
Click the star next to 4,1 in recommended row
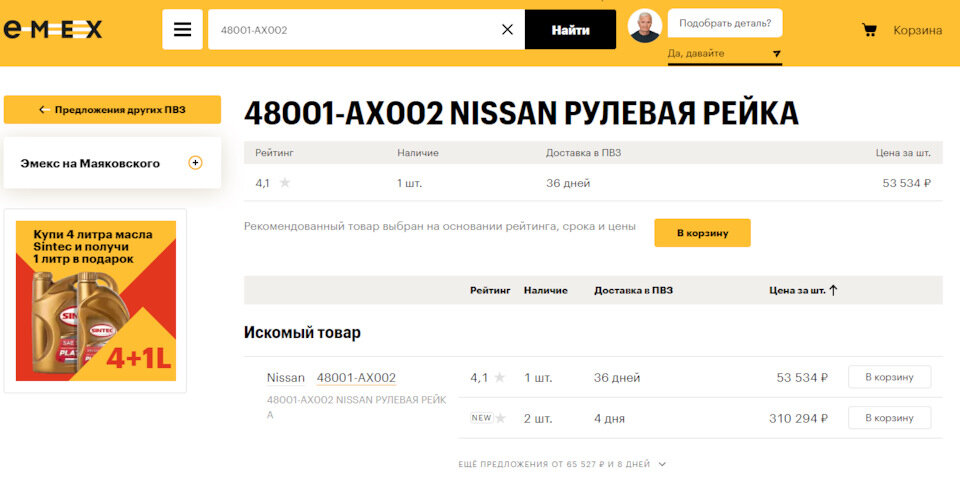285,183
